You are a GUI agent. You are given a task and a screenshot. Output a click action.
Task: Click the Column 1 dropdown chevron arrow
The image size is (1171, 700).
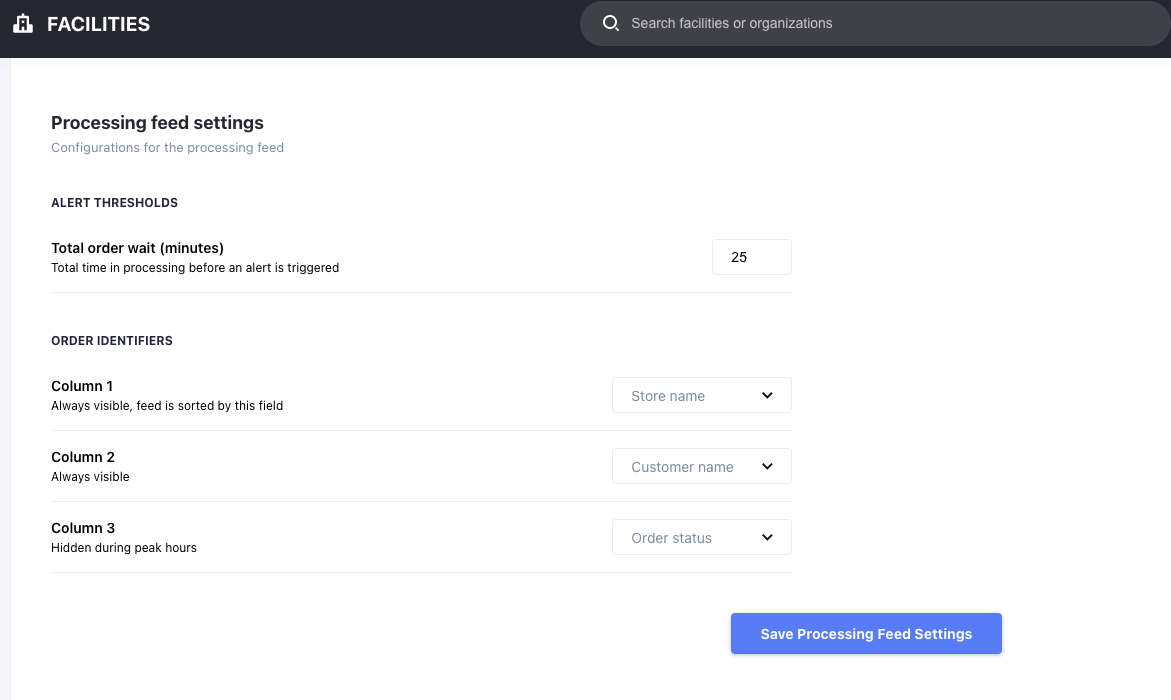click(x=767, y=395)
